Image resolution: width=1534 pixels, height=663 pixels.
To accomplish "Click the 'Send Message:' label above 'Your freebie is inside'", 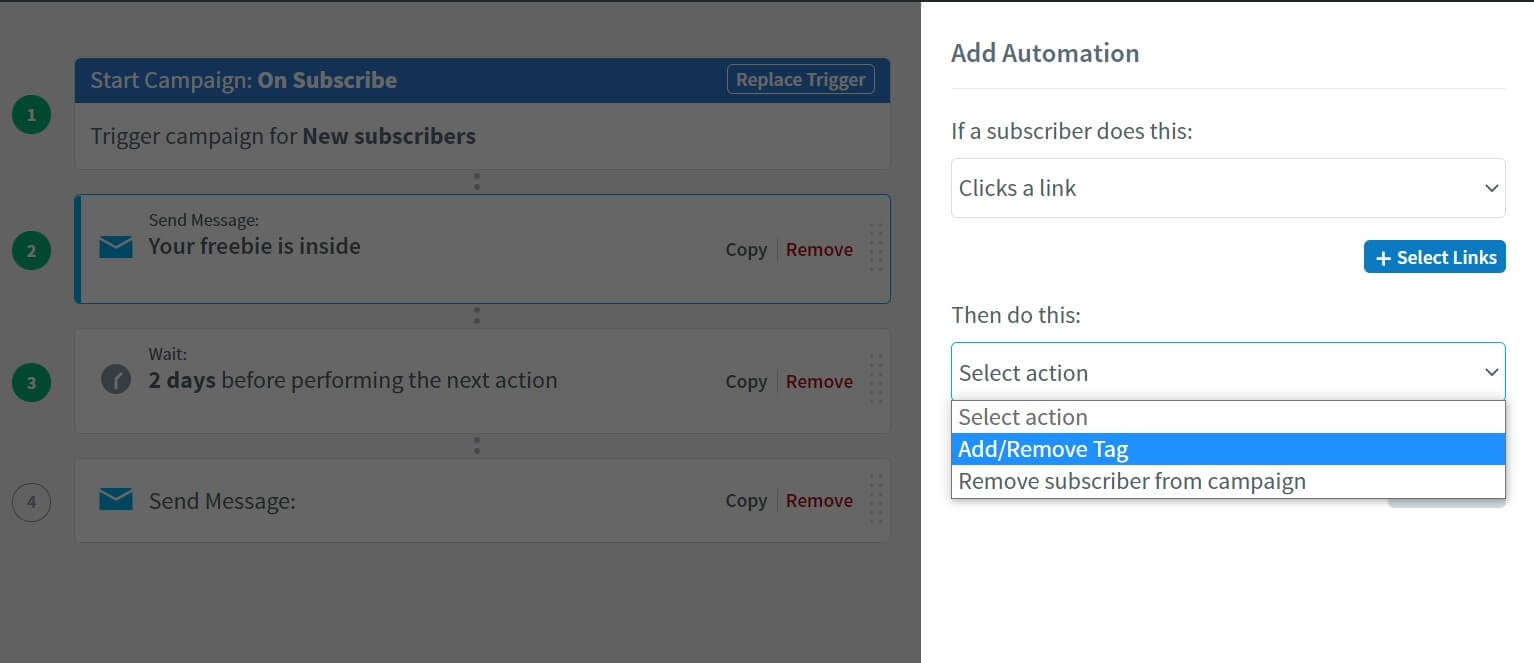I will click(203, 220).
